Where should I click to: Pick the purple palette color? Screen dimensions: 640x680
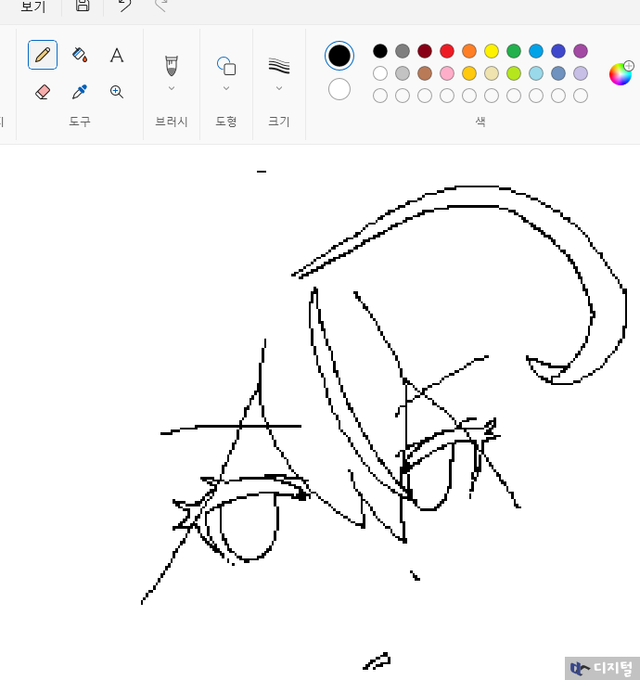tap(581, 51)
